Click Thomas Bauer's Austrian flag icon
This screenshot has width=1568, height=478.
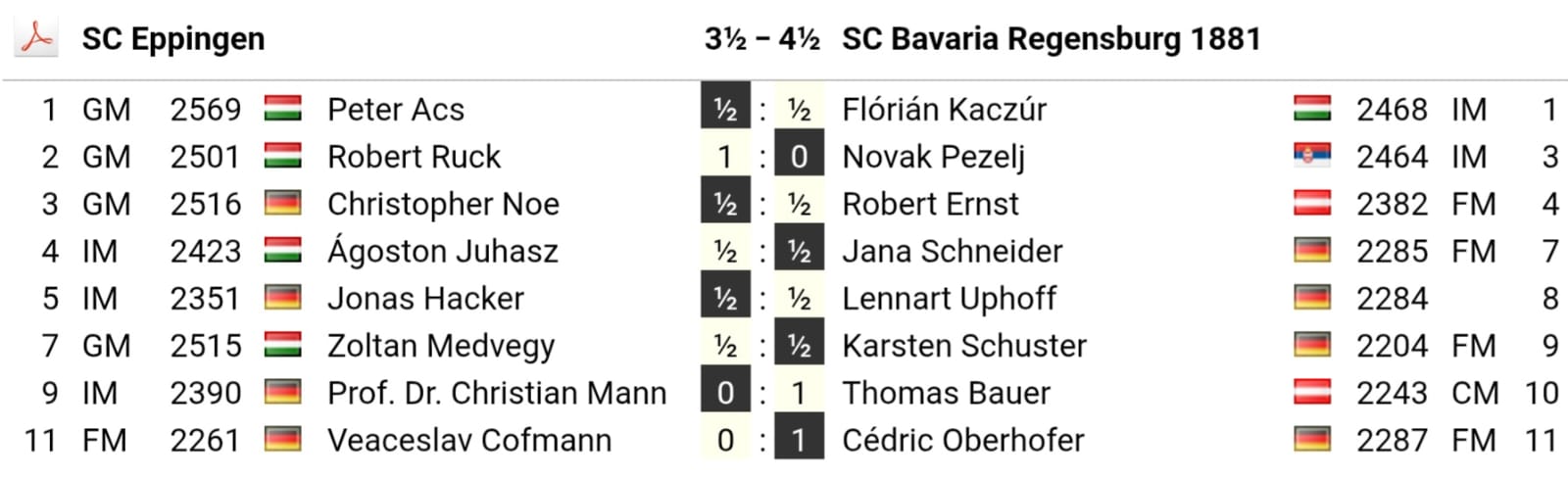(1312, 392)
